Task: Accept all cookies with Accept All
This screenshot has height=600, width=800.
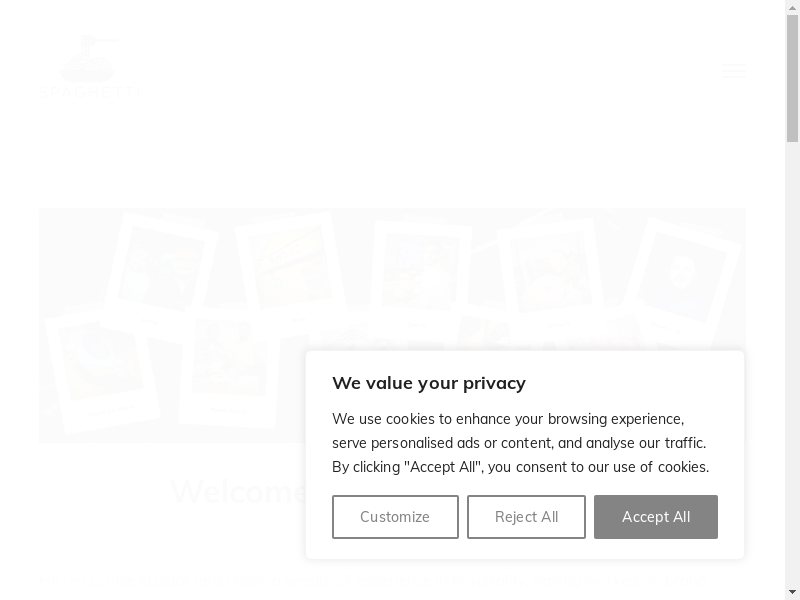Action: coord(656,517)
